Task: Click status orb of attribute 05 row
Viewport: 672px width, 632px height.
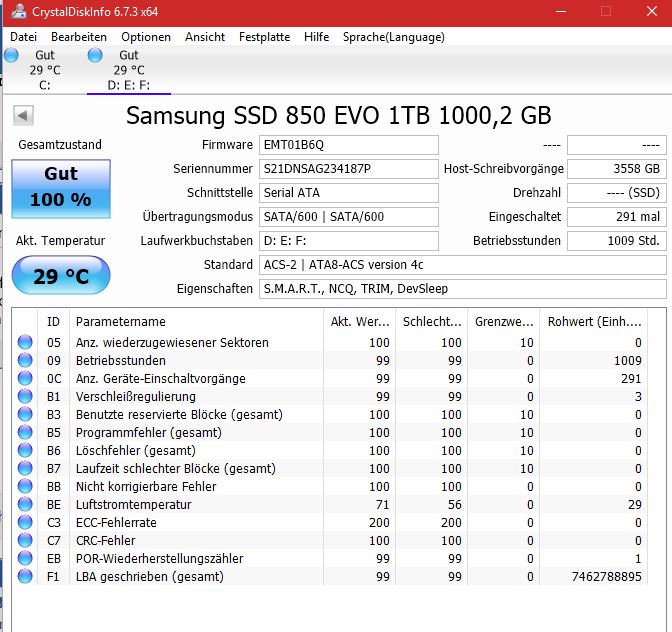Action: point(25,342)
